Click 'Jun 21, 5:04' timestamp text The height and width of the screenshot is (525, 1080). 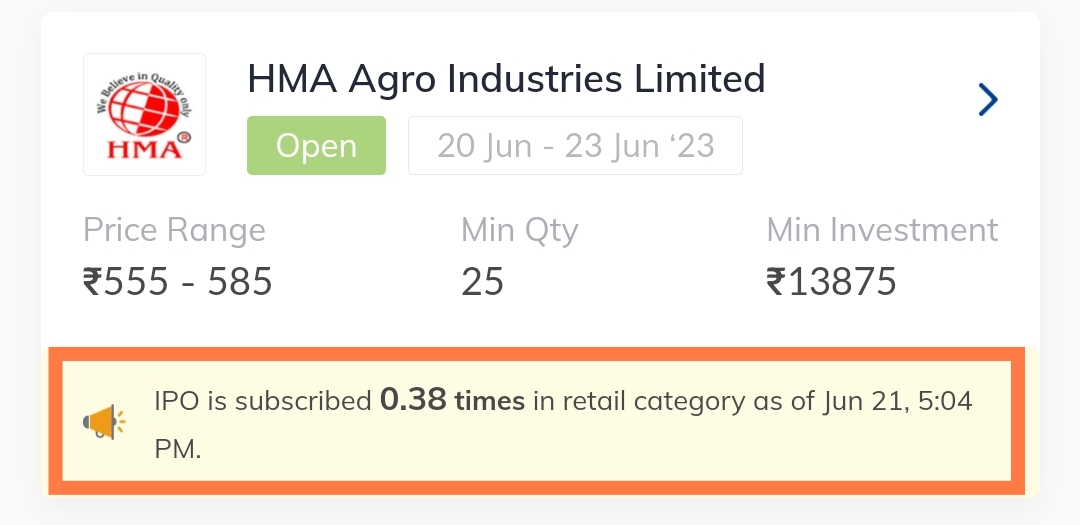898,401
